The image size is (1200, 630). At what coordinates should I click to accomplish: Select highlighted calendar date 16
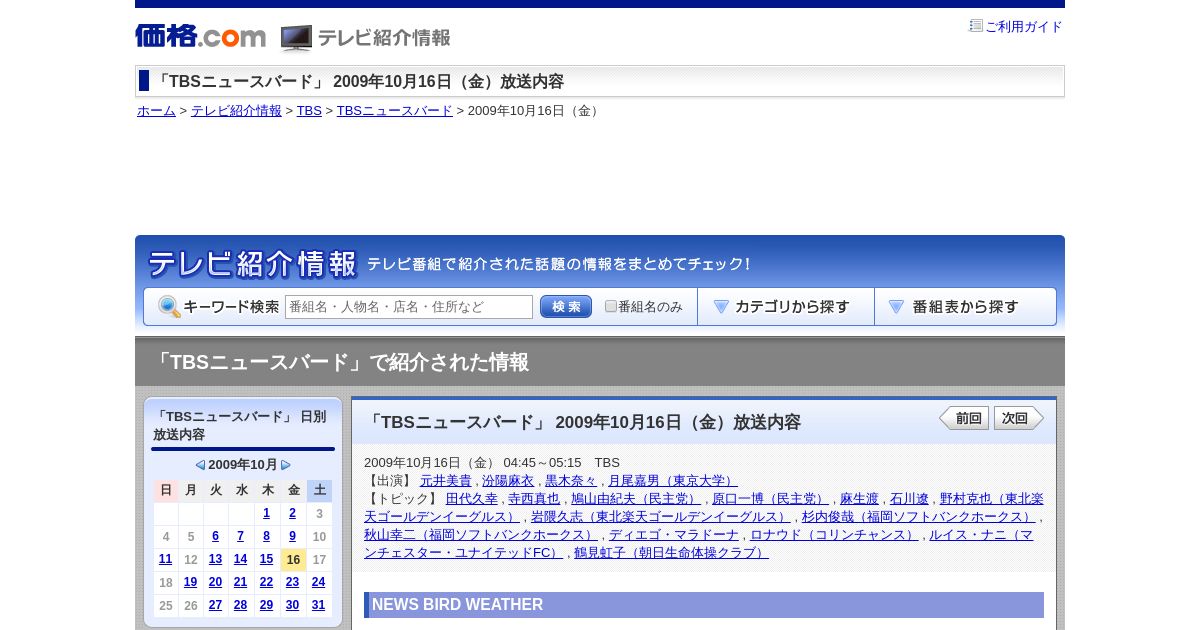tap(293, 560)
